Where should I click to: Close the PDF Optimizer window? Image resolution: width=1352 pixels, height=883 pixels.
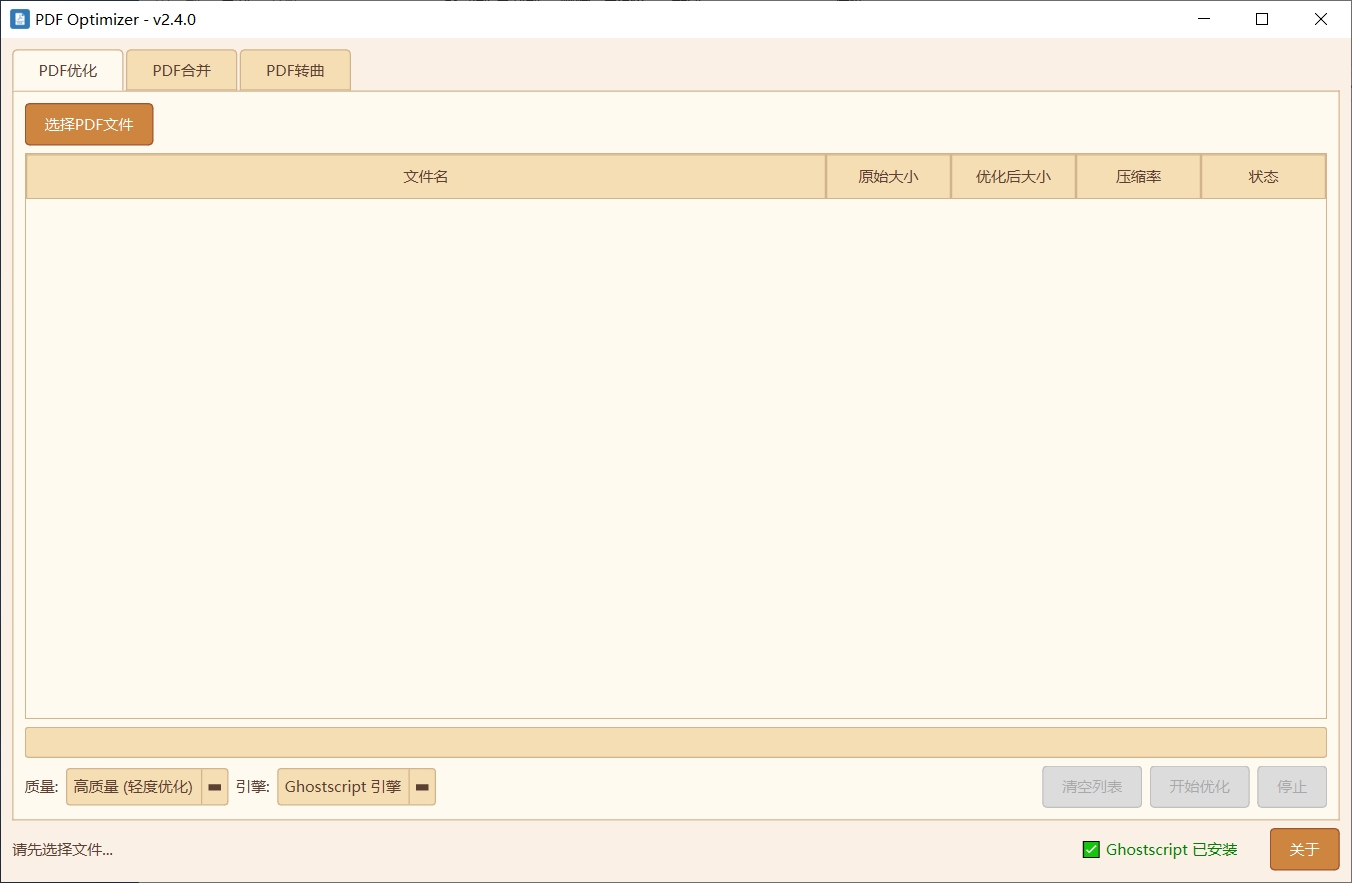click(x=1320, y=19)
